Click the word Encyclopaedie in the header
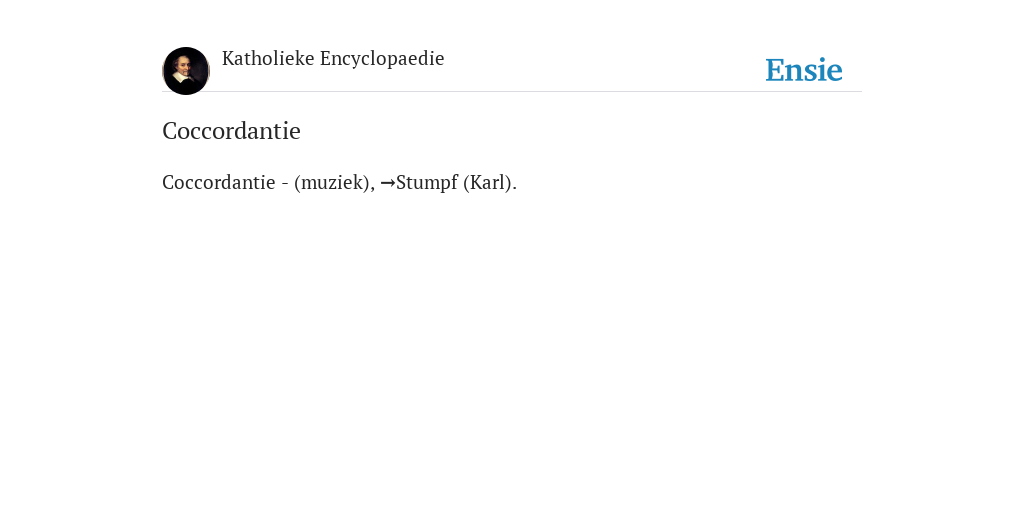 [x=382, y=59]
